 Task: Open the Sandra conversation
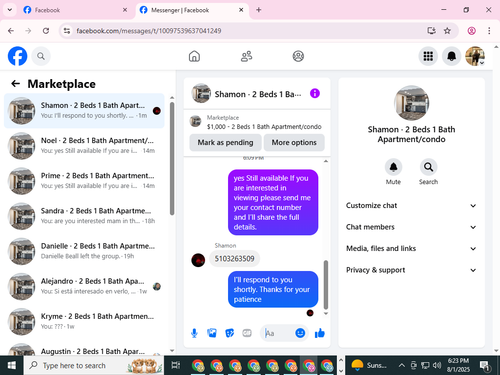[84, 216]
